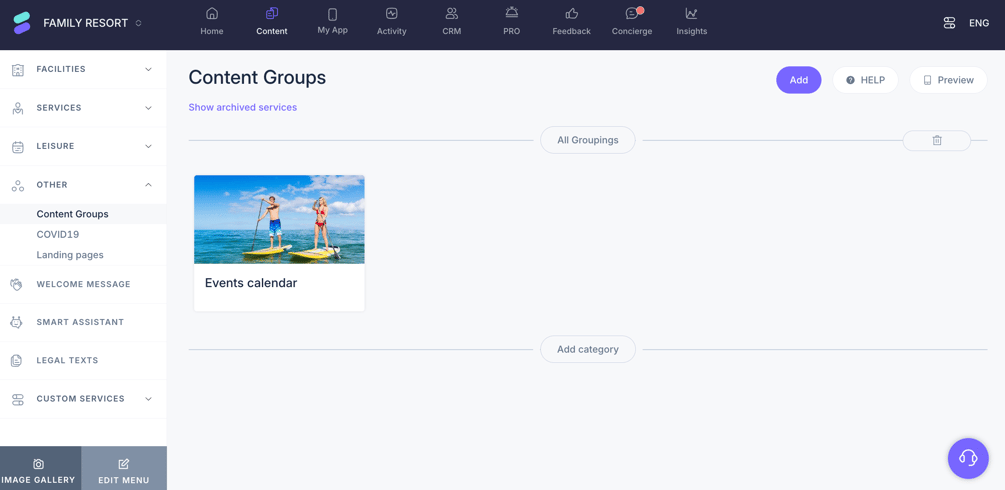The height and width of the screenshot is (490, 1005).
Task: Open the Image Gallery button
Action: (40, 468)
